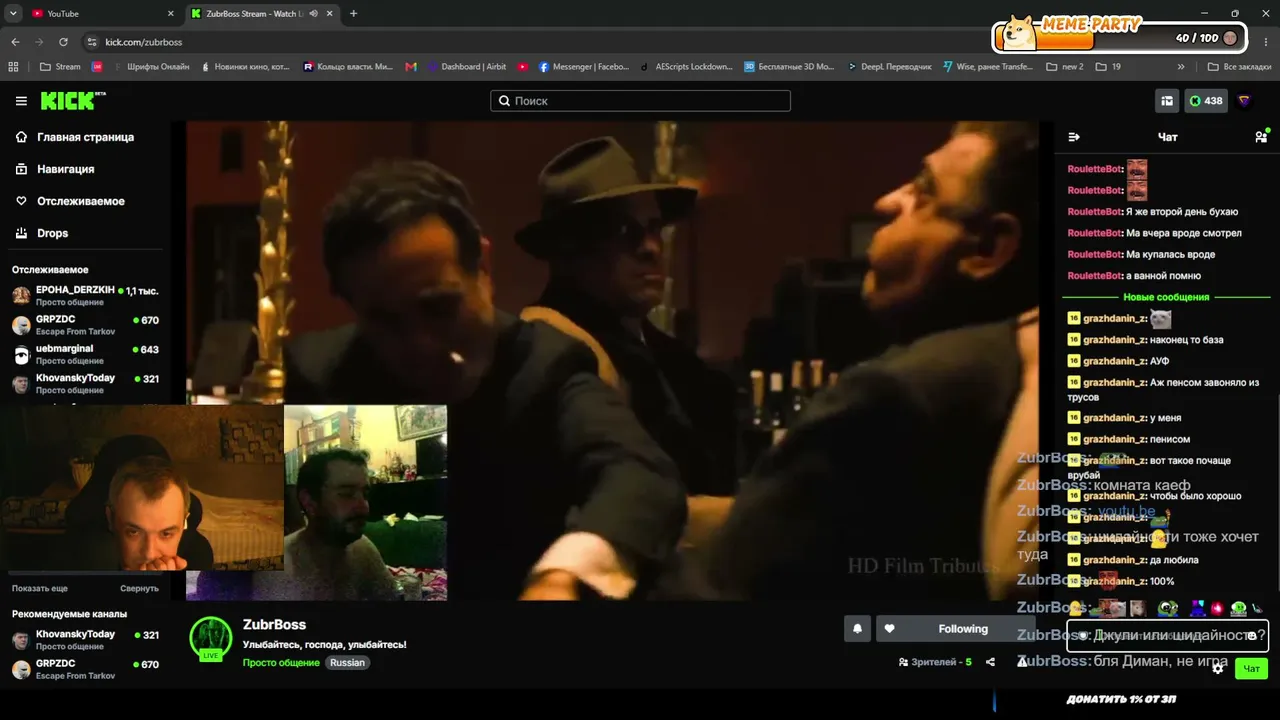Open Главная страница in sidebar
Viewport: 1280px width, 720px height.
point(85,137)
